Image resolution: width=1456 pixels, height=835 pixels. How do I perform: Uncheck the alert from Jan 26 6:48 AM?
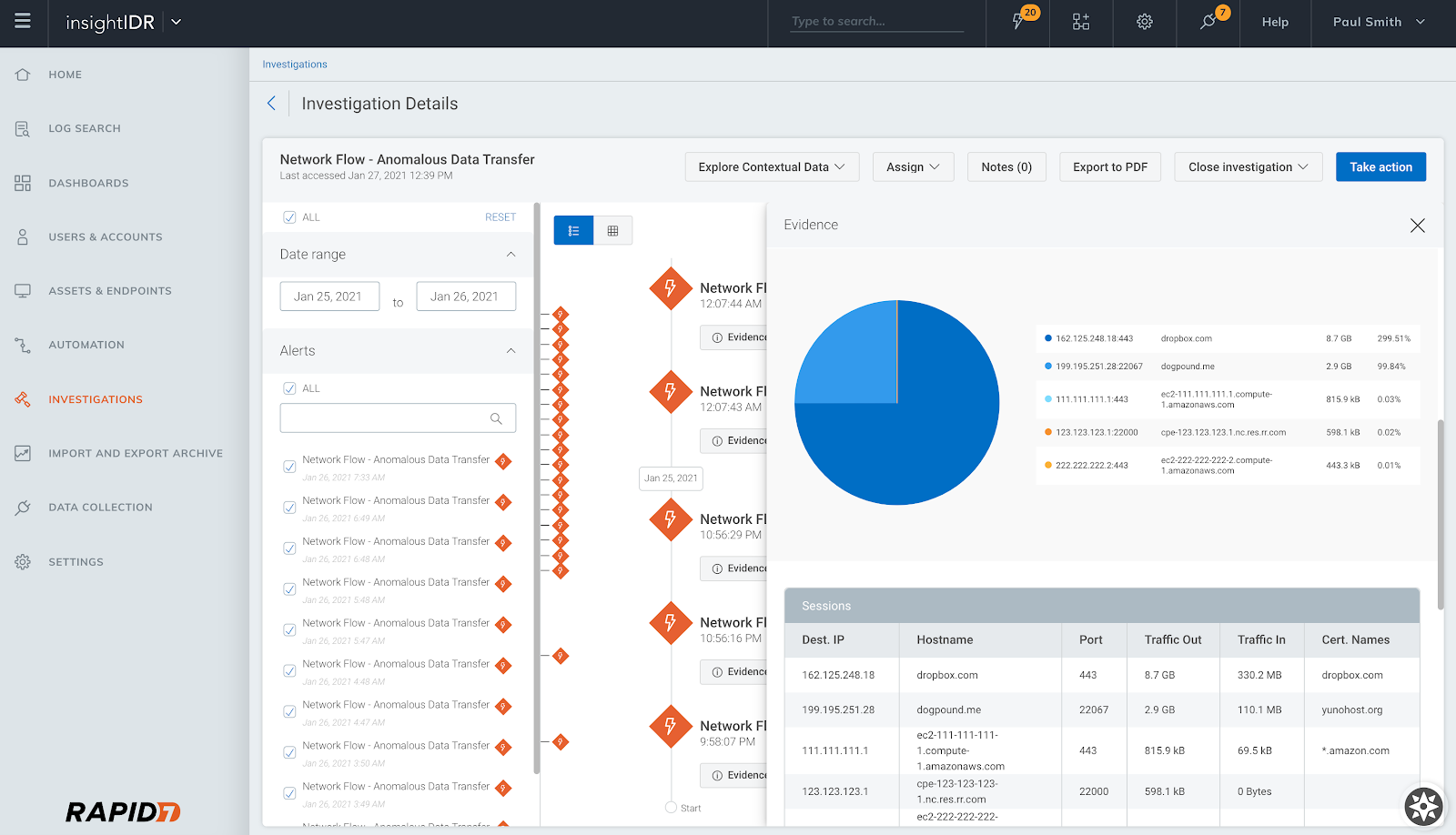(289, 548)
